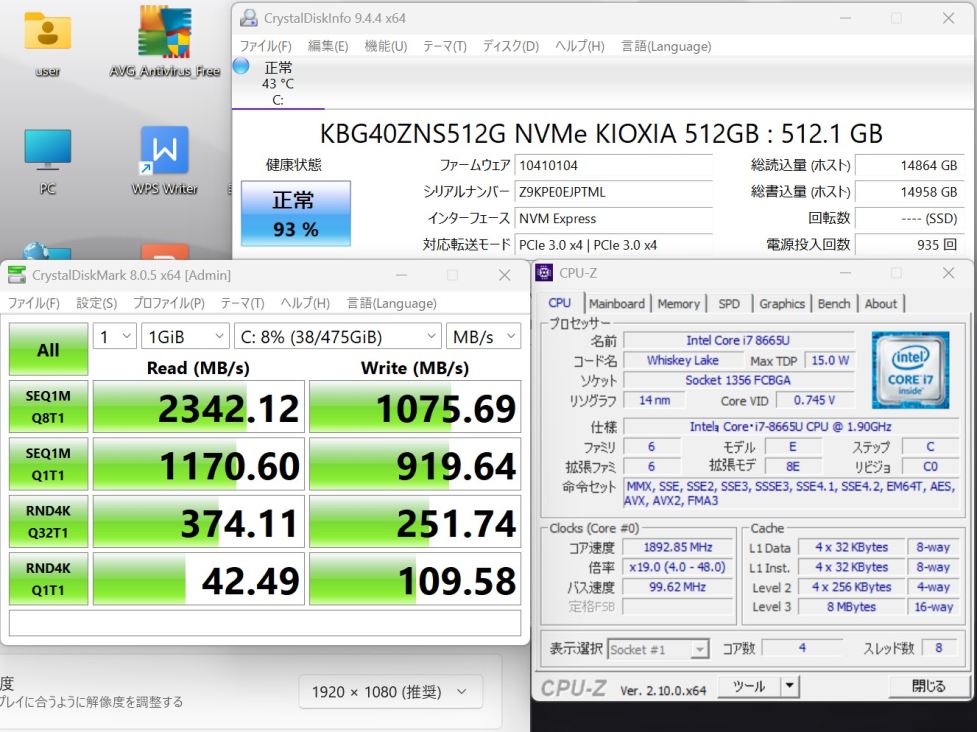Start all benchmarks with the All button
977x732 pixels.
click(x=48, y=350)
